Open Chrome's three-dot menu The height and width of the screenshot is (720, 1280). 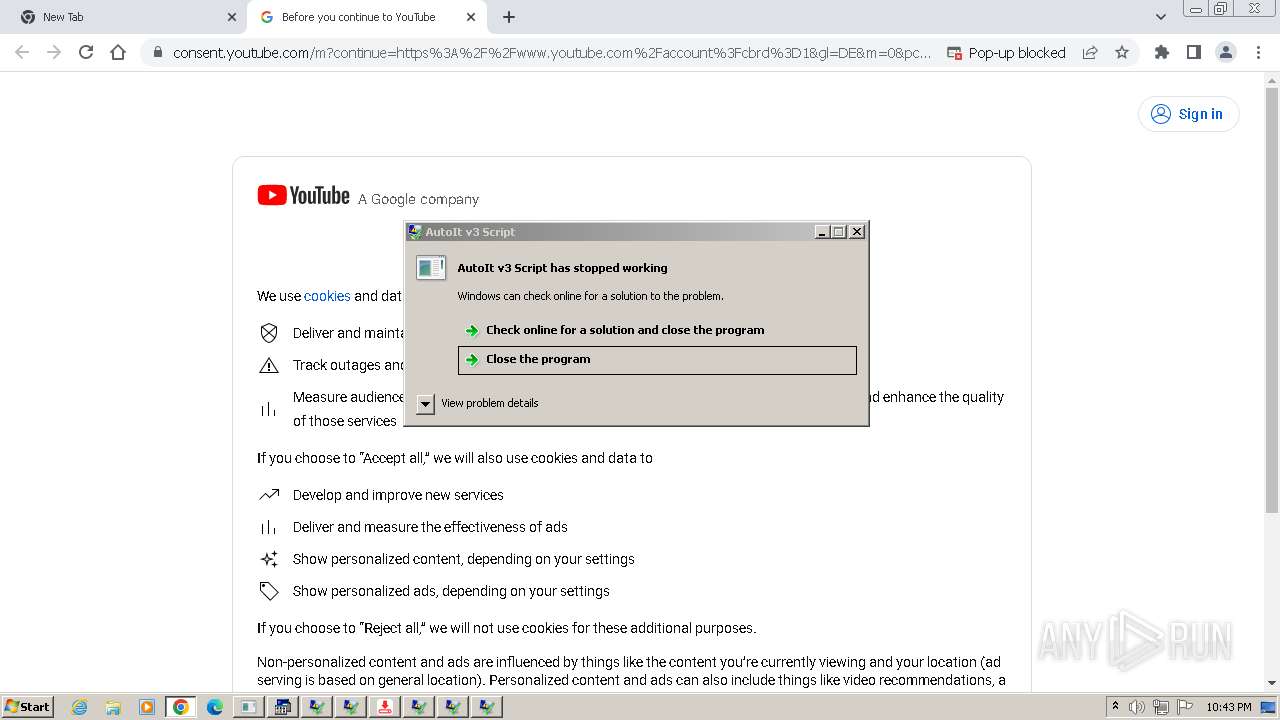[1258, 52]
